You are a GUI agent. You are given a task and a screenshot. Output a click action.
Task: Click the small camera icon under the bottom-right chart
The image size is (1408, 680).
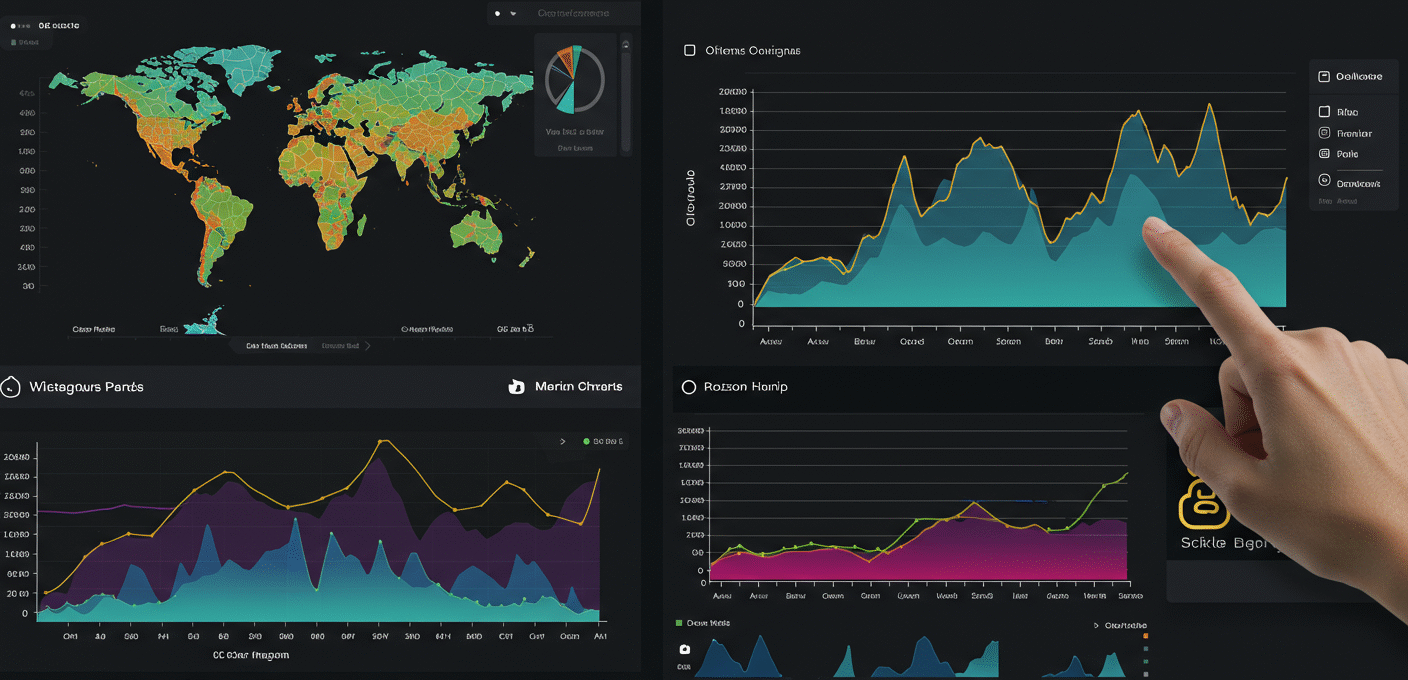[x=684, y=649]
